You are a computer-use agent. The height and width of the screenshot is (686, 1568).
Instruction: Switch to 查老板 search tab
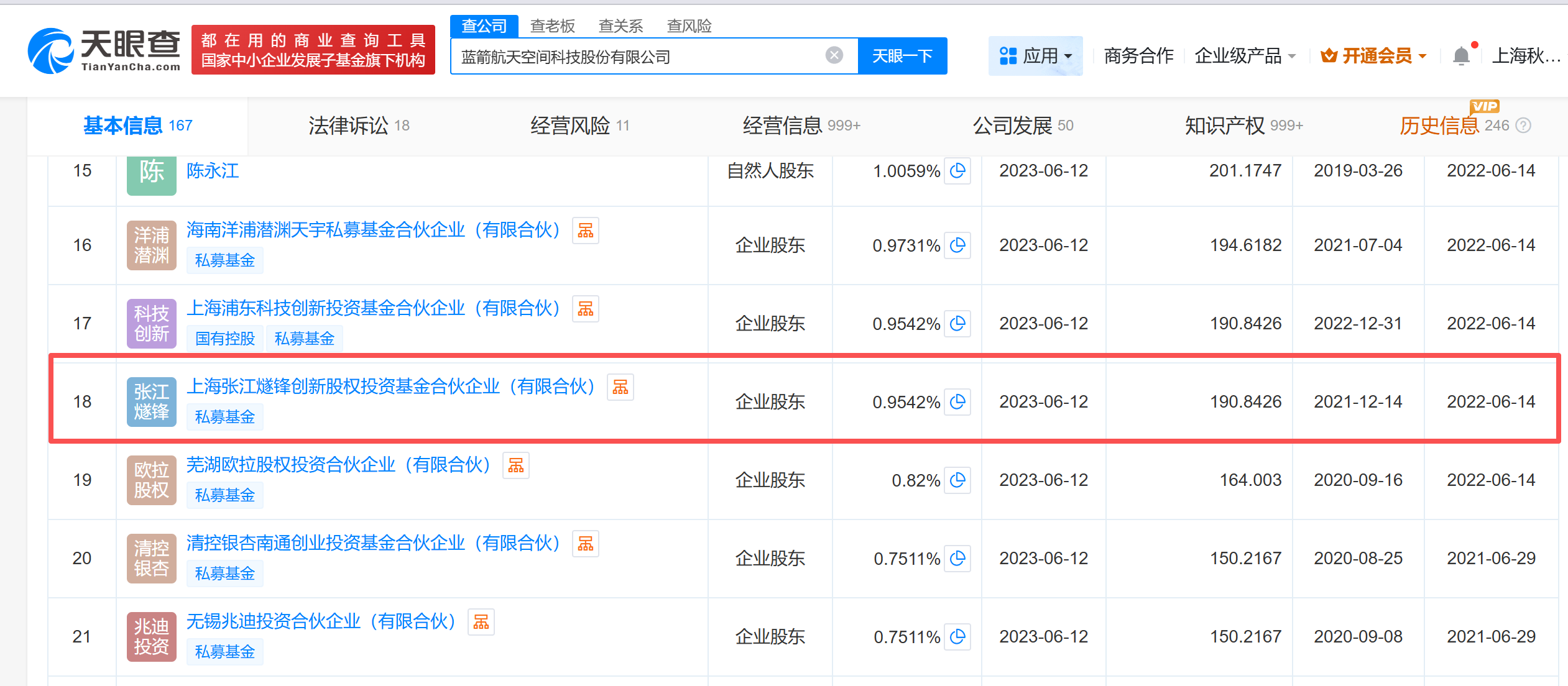(552, 26)
